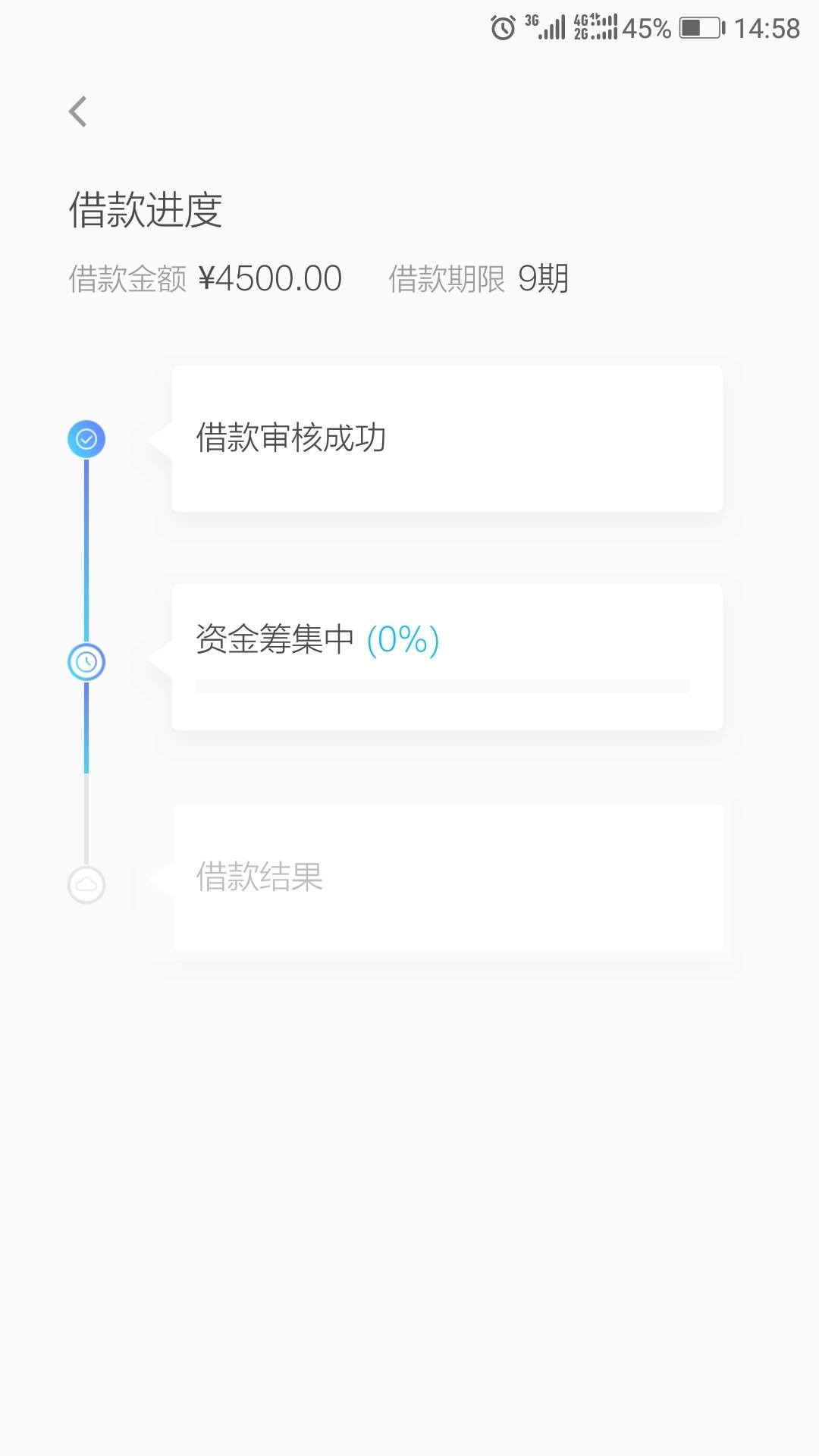Click the timeline line between first two steps

pos(86,551)
